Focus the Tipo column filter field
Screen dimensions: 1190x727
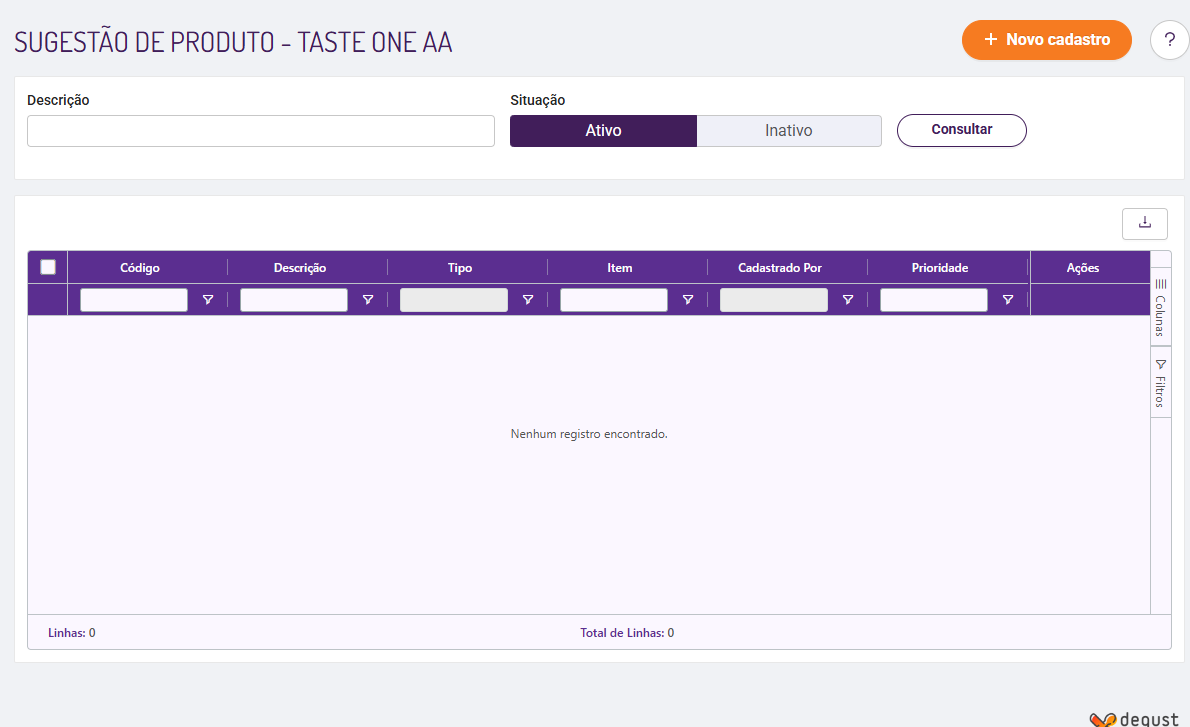pyautogui.click(x=454, y=300)
